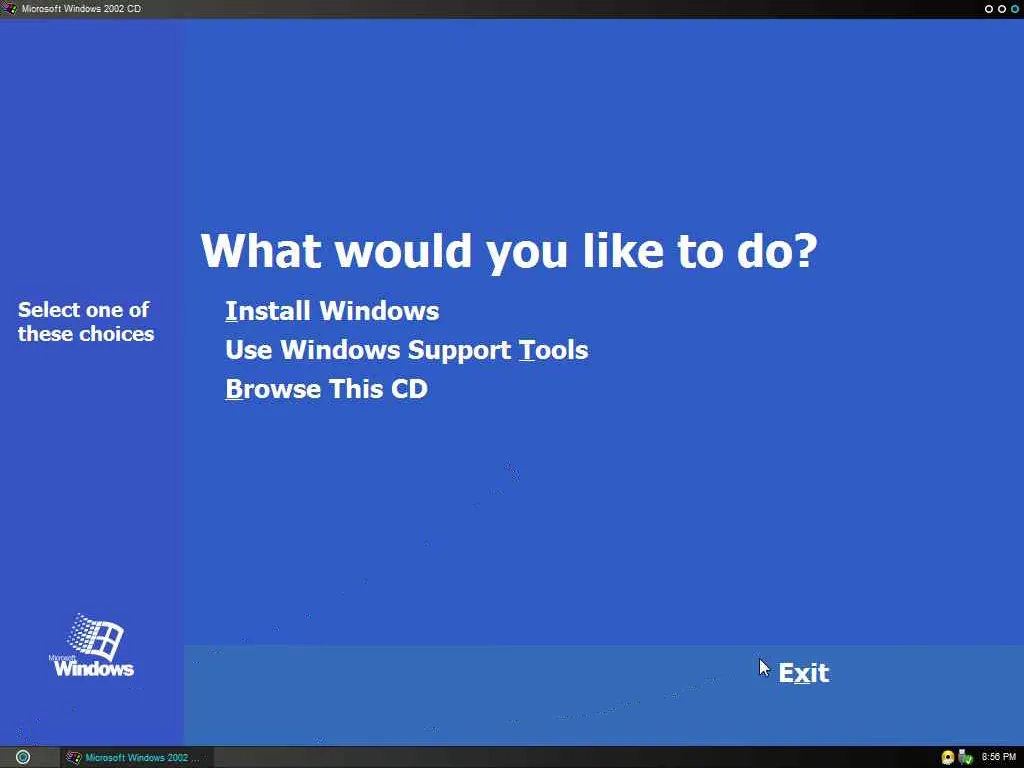Click Exit to close the setup menu
Viewport: 1024px width, 768px height.
click(x=803, y=673)
